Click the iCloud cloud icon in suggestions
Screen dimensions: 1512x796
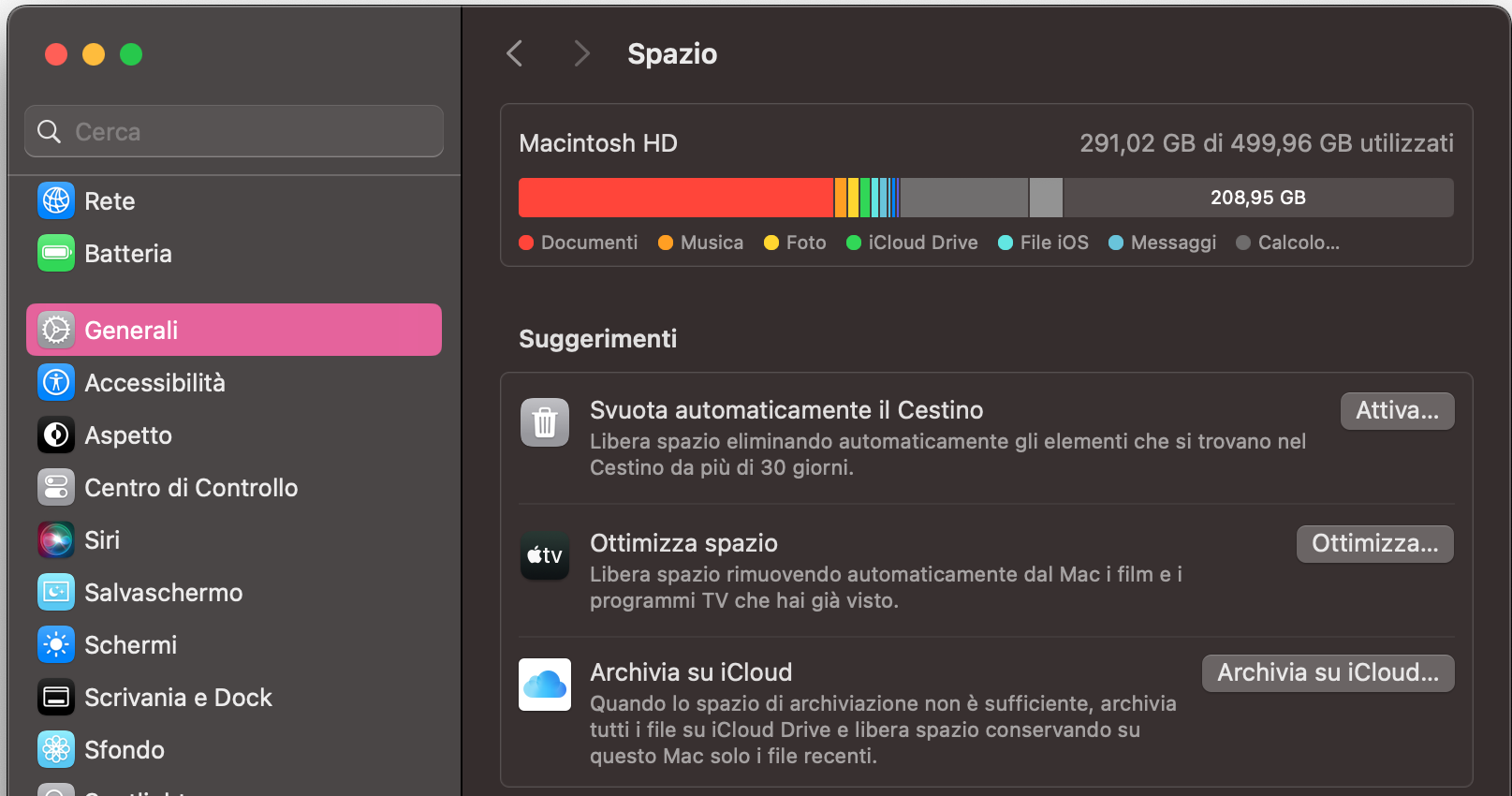[544, 685]
